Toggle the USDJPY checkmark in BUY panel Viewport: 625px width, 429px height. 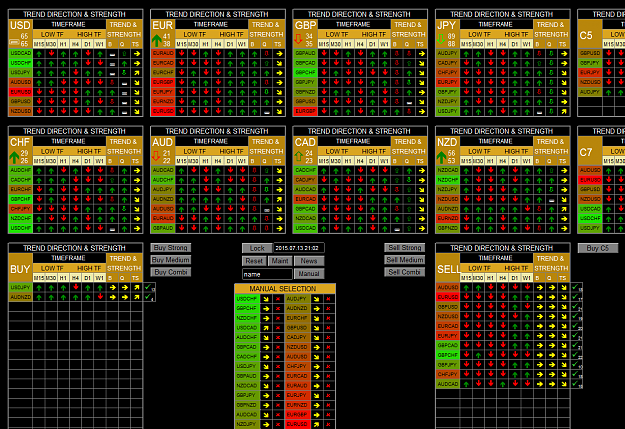click(148, 287)
